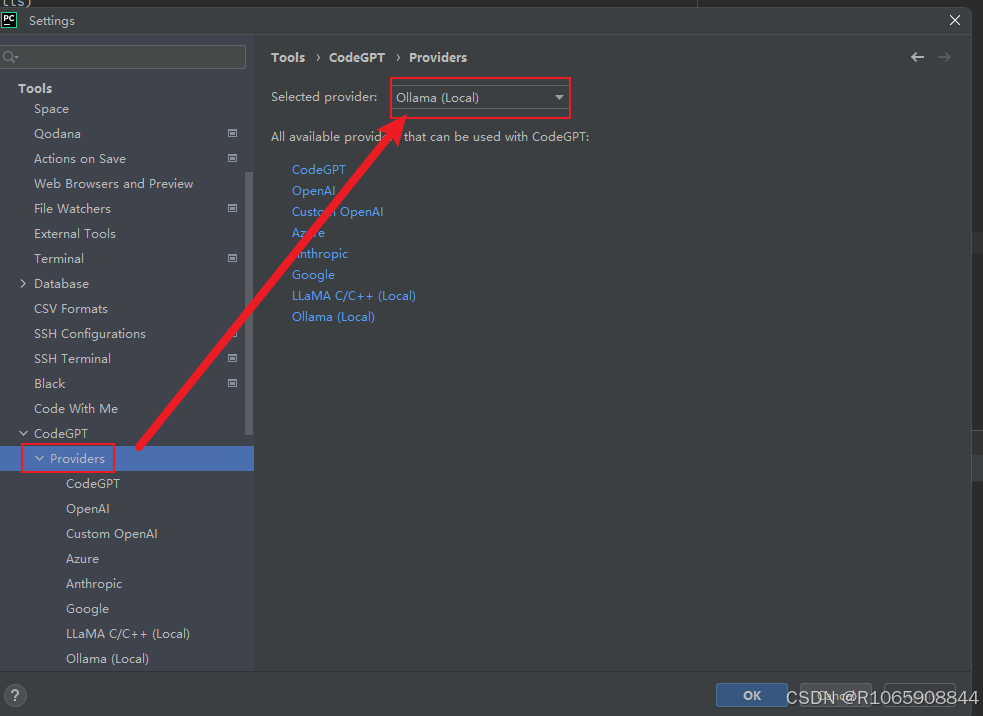Expand the Database tree node
983x716 pixels.
point(23,283)
